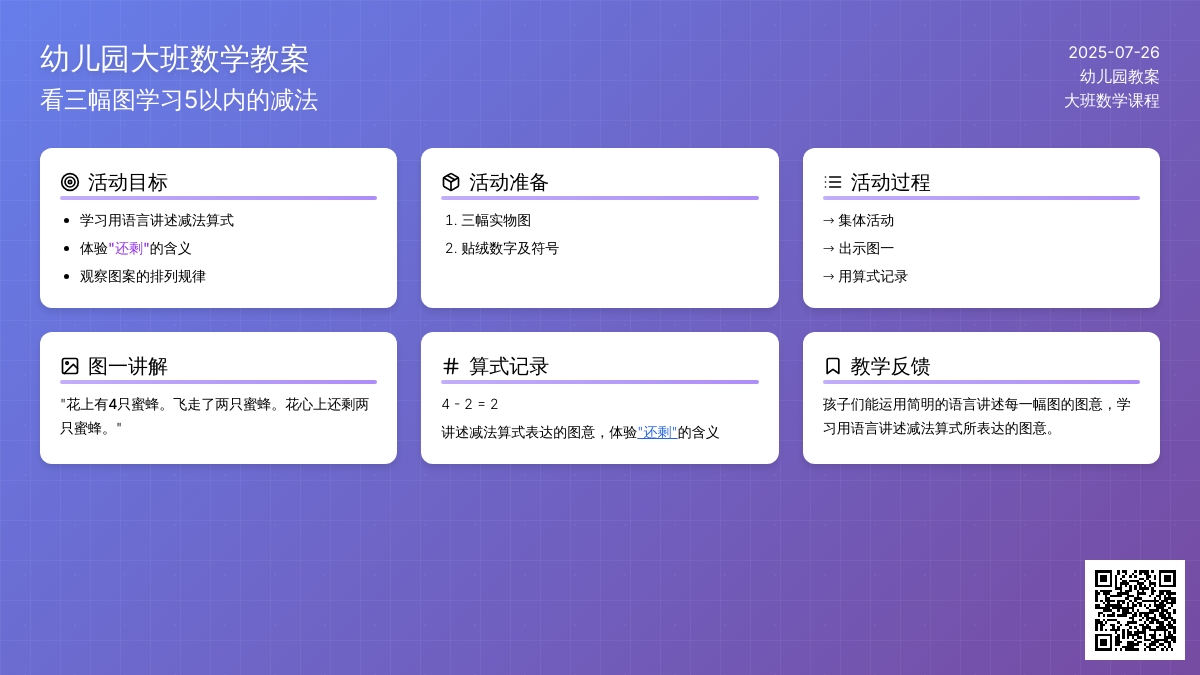The height and width of the screenshot is (675, 1200).
Task: Click the box icon beside 活动准备
Action: pyautogui.click(x=451, y=182)
